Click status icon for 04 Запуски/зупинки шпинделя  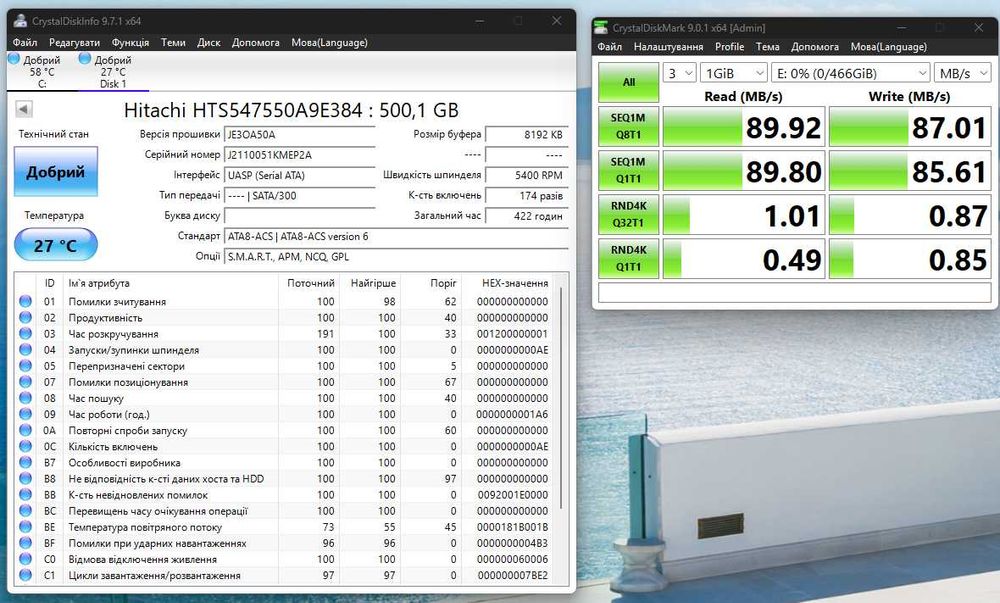pos(26,349)
